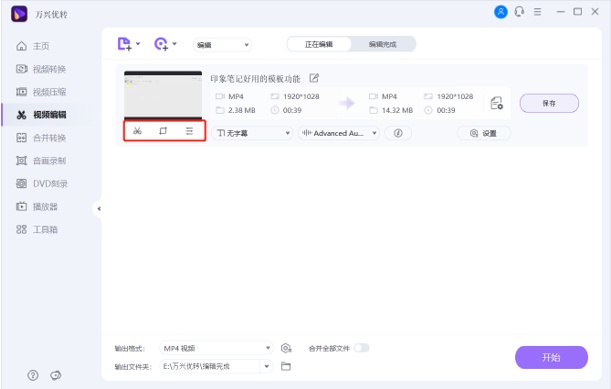
Task: Click the output format settings gear icon
Action: click(x=286, y=348)
